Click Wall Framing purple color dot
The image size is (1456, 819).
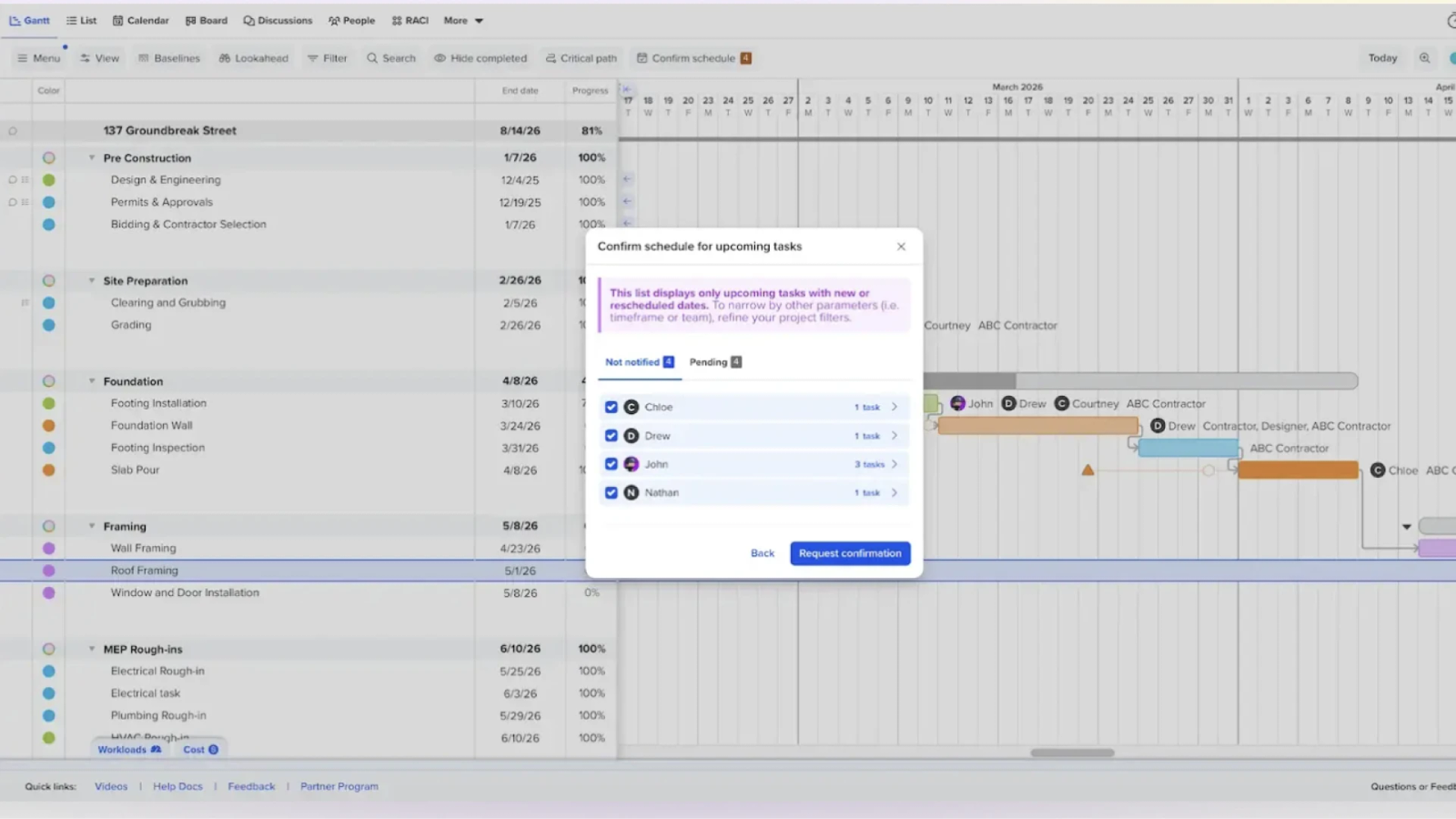(x=49, y=549)
